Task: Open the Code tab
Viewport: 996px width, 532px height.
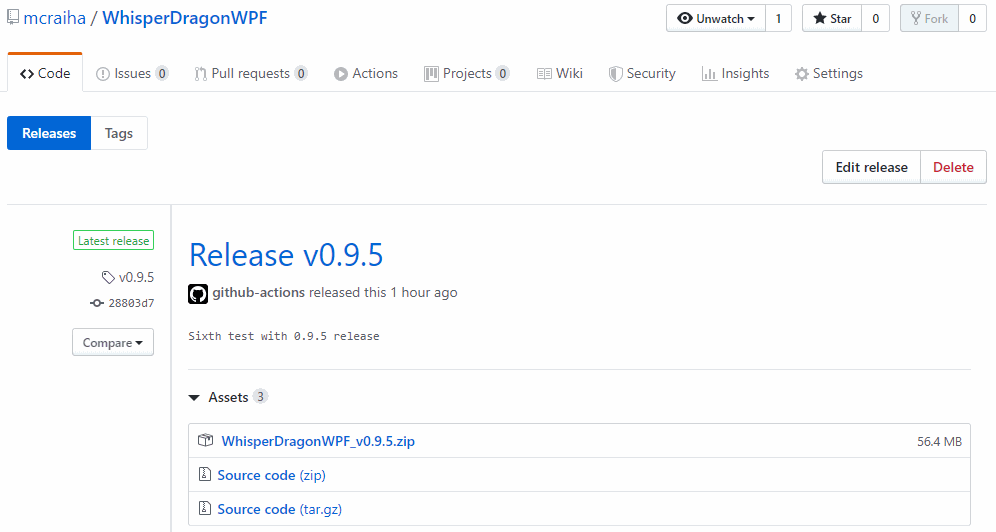Action: [45, 73]
